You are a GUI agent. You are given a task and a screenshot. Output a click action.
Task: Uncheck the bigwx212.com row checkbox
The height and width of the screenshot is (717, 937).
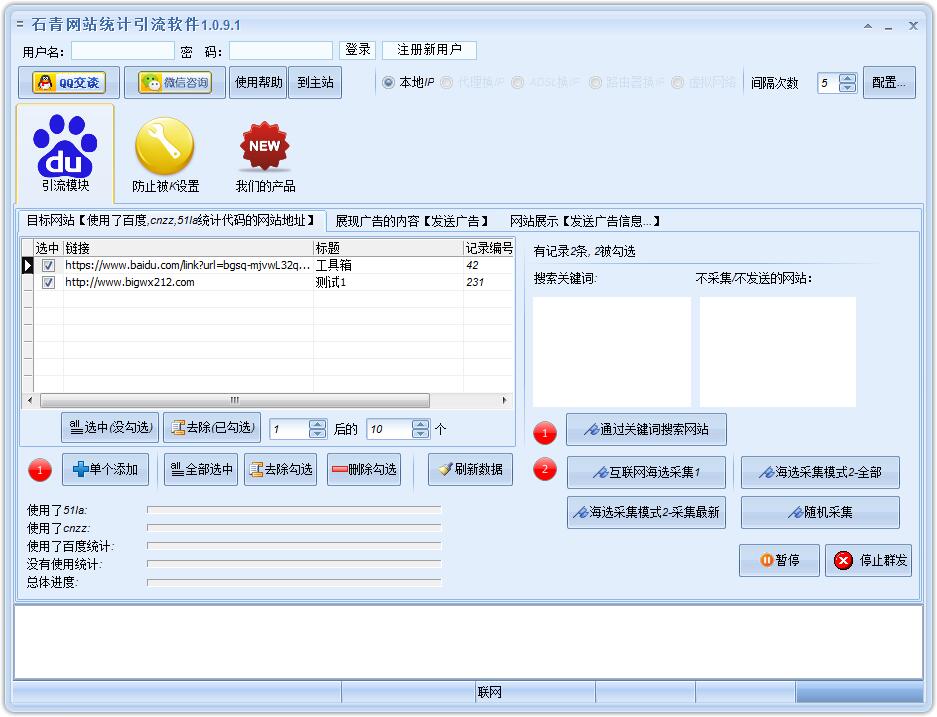[48, 283]
